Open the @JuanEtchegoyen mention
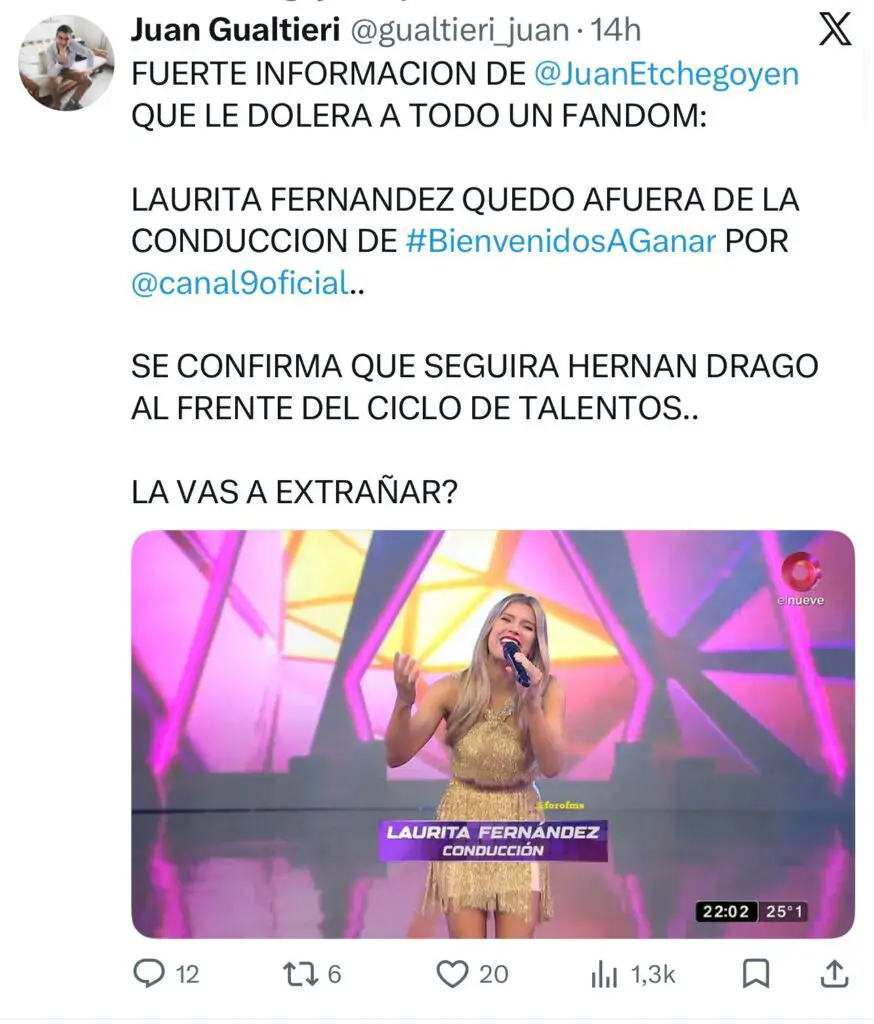Image resolution: width=874 pixels, height=1024 pixels. pyautogui.click(x=666, y=74)
